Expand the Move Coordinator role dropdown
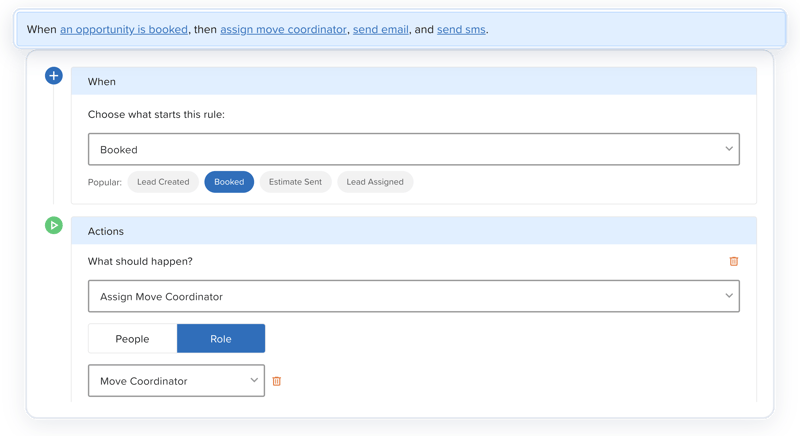Image resolution: width=800 pixels, height=436 pixels. (177, 381)
